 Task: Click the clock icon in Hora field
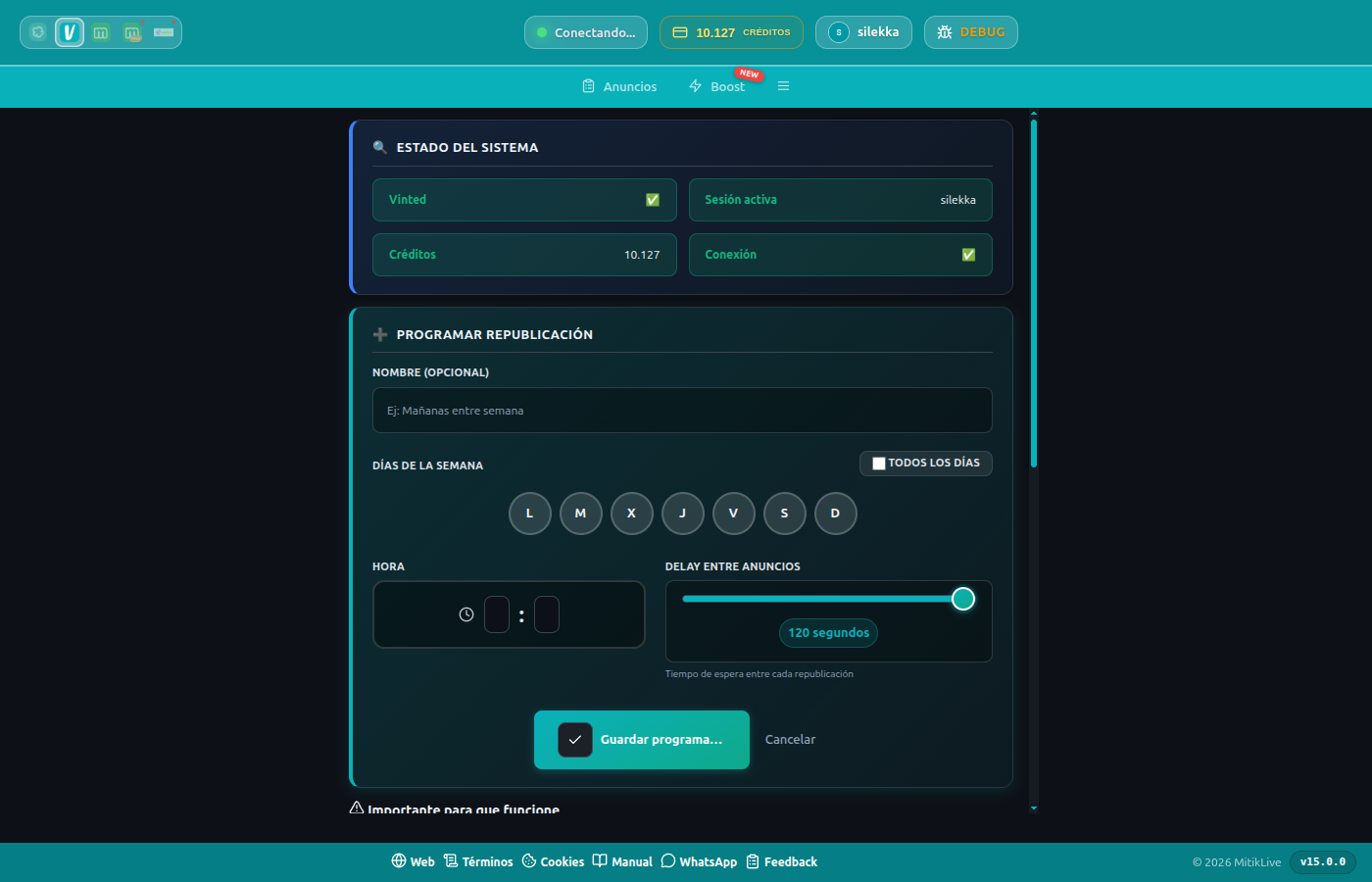pyautogui.click(x=466, y=614)
